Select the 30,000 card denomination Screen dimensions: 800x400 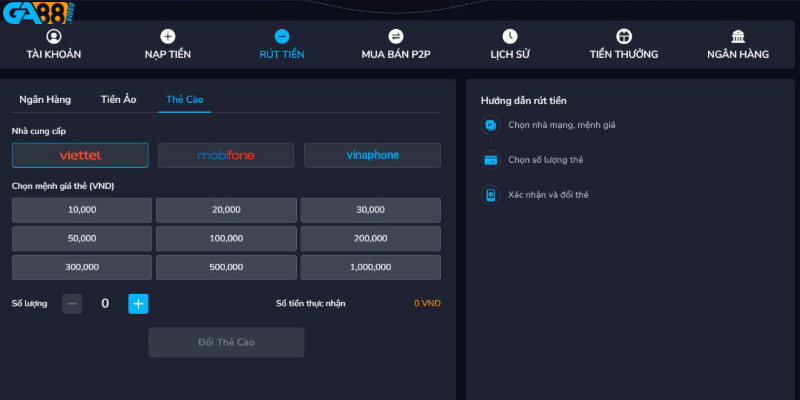click(370, 210)
